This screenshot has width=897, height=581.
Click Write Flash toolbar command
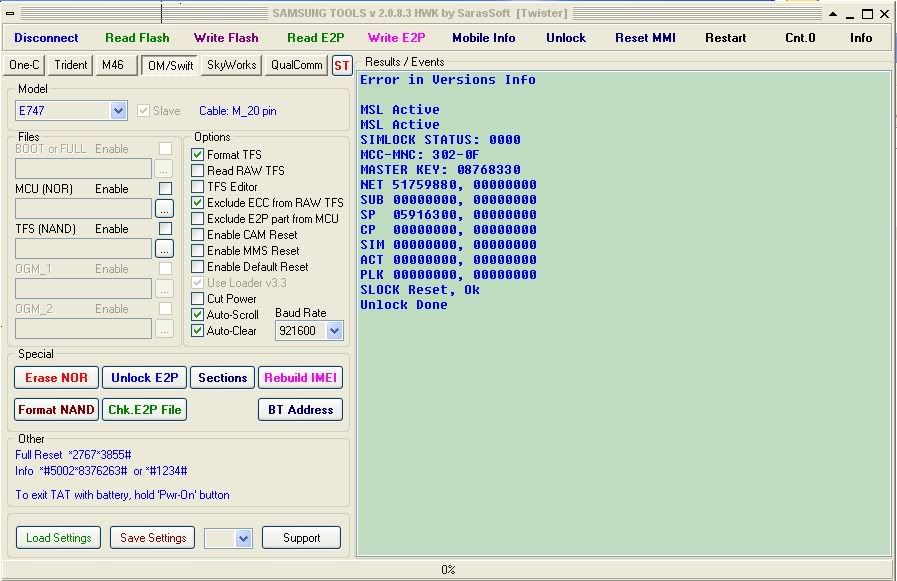(x=226, y=38)
